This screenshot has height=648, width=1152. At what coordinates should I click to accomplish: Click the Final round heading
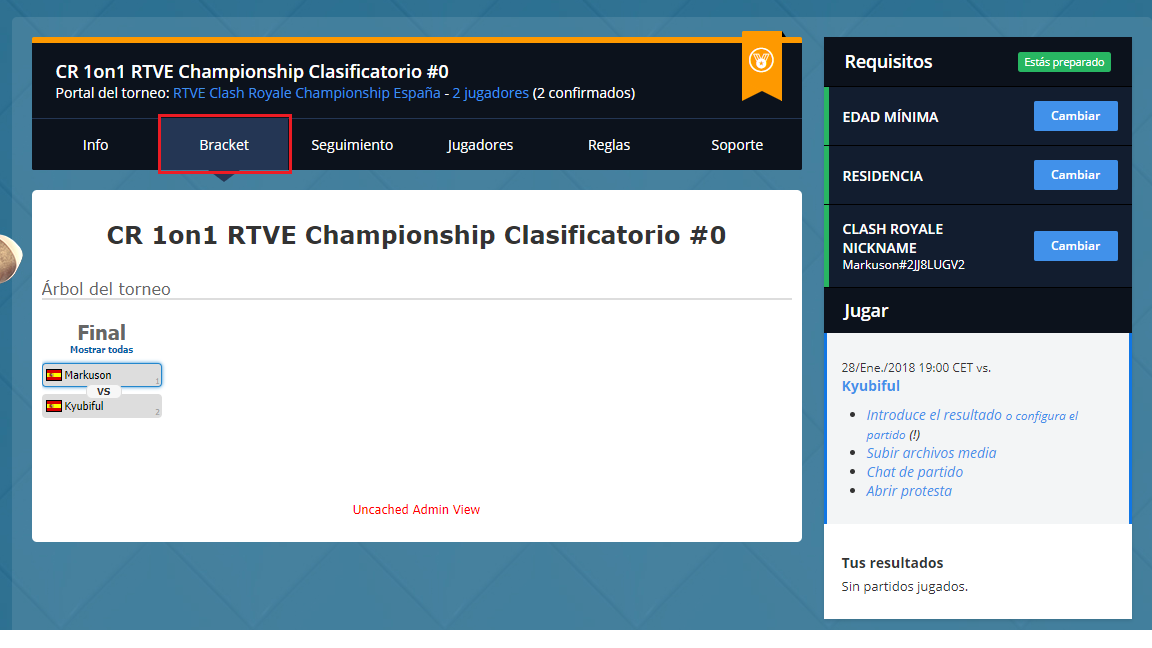pos(101,333)
